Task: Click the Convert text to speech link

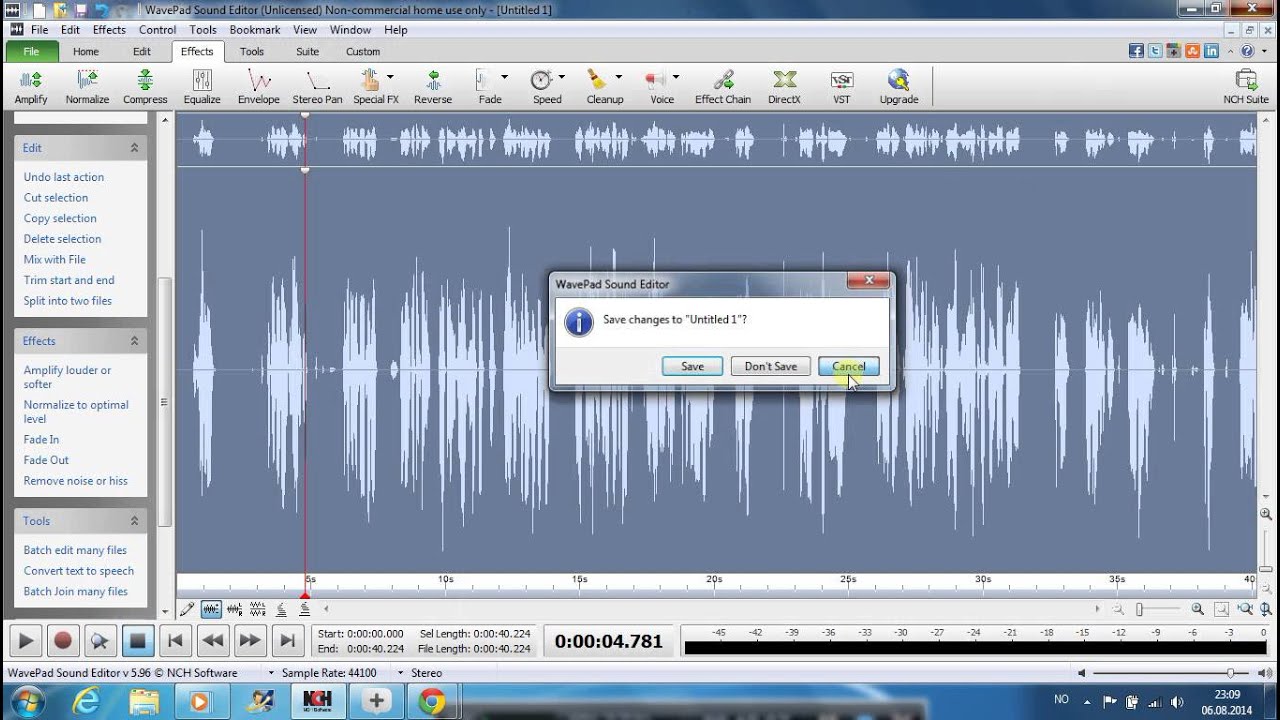Action: pyautogui.click(x=79, y=571)
